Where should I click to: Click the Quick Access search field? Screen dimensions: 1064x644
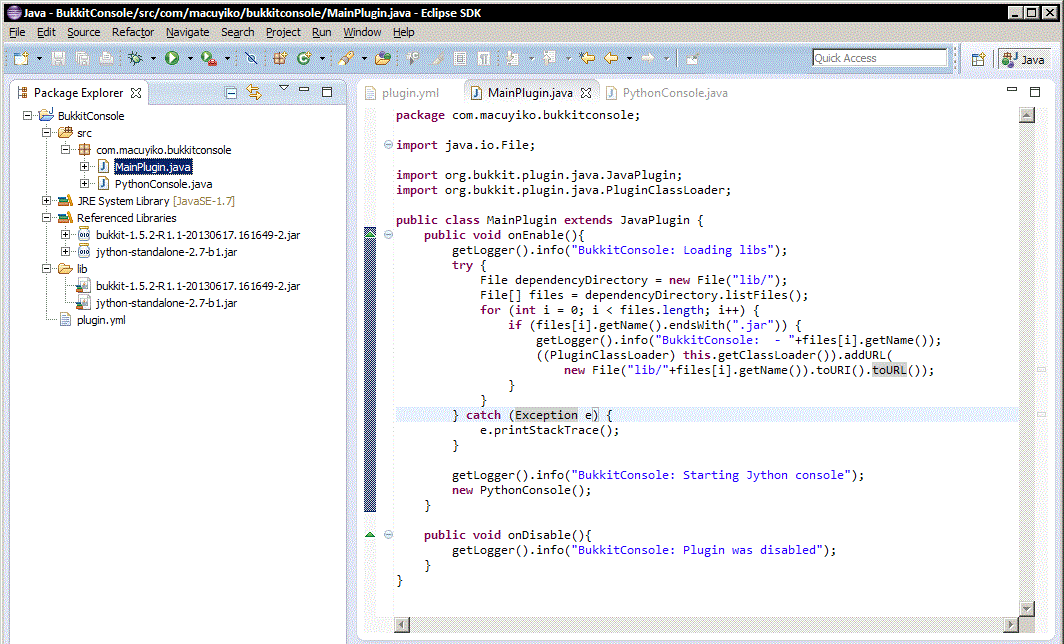click(879, 58)
